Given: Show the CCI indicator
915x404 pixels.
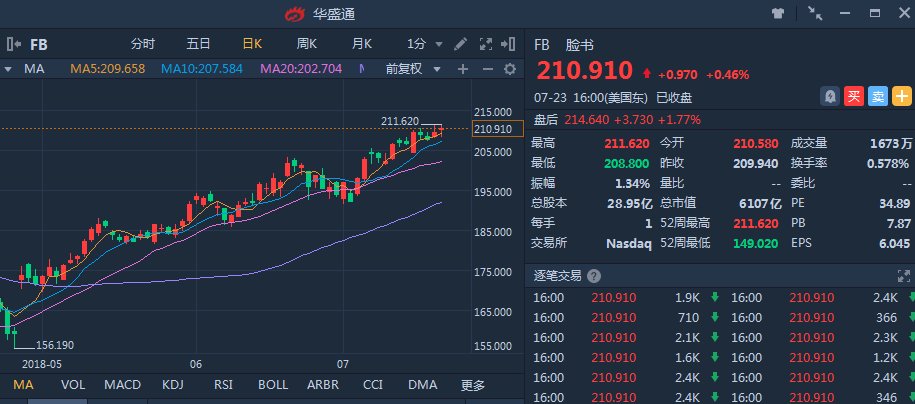Looking at the screenshot, I should 373,385.
